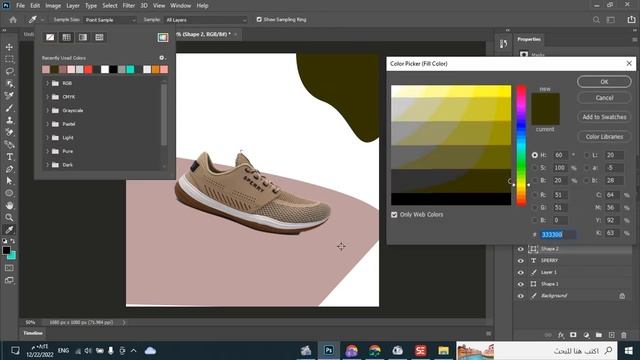Open the Share document icon
640x360 pixels.
[x=631, y=20]
